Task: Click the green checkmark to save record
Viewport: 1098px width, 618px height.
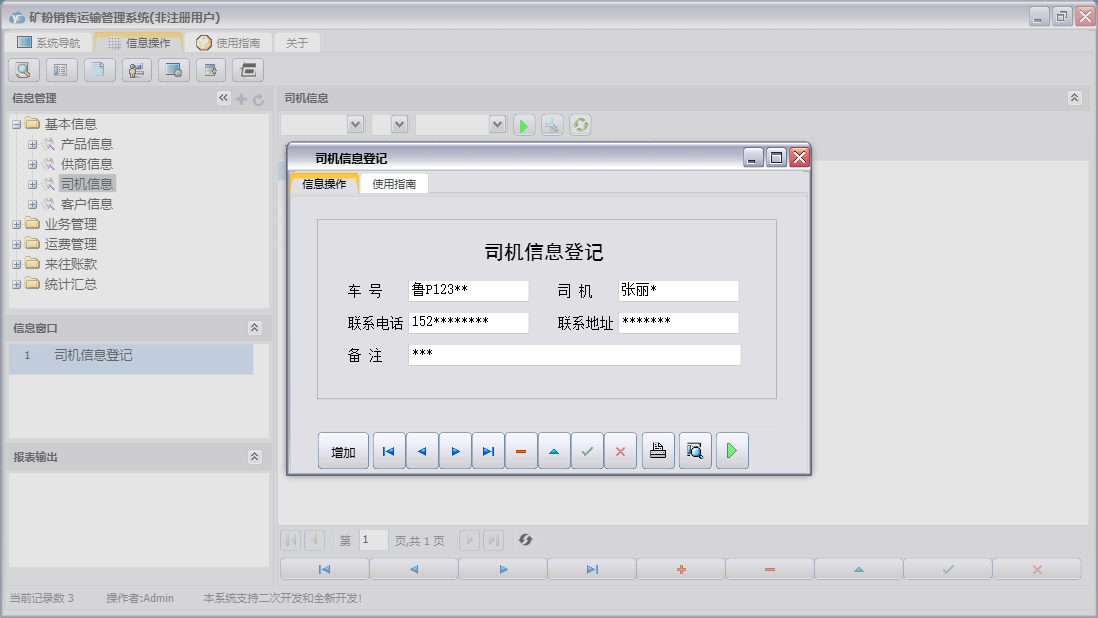Action: [x=587, y=451]
